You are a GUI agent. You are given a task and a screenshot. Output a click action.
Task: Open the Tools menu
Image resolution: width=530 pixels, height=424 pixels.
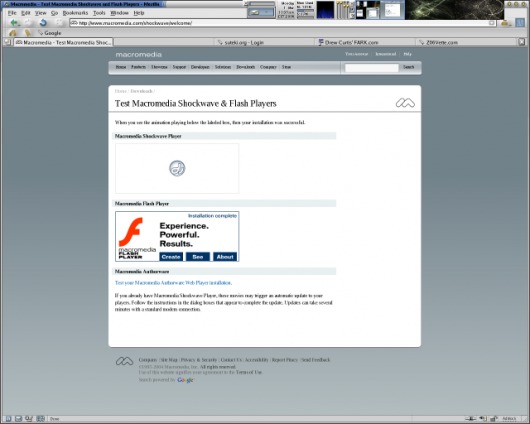(99, 13)
